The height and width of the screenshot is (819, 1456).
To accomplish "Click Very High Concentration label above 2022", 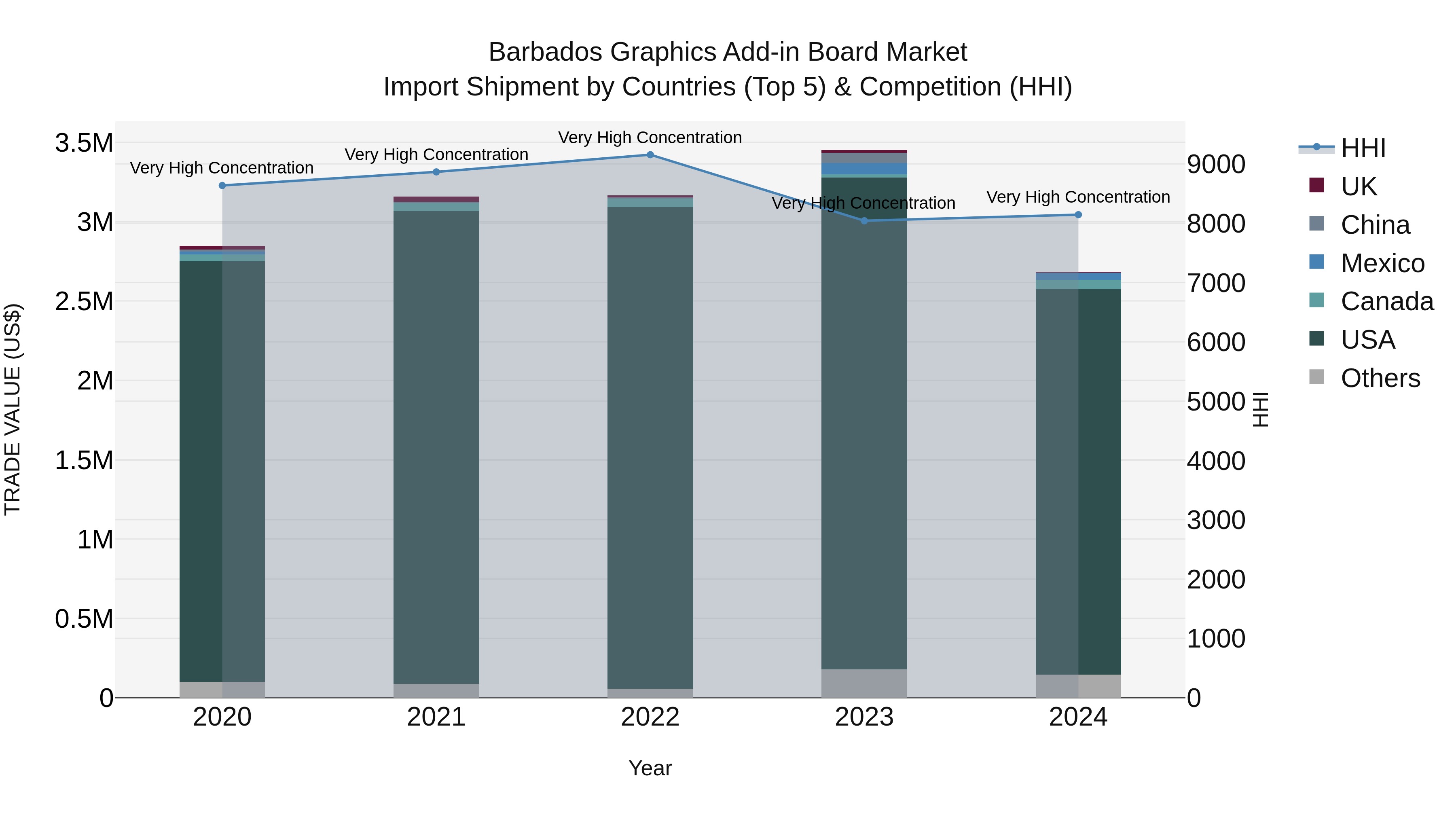I will click(x=650, y=138).
